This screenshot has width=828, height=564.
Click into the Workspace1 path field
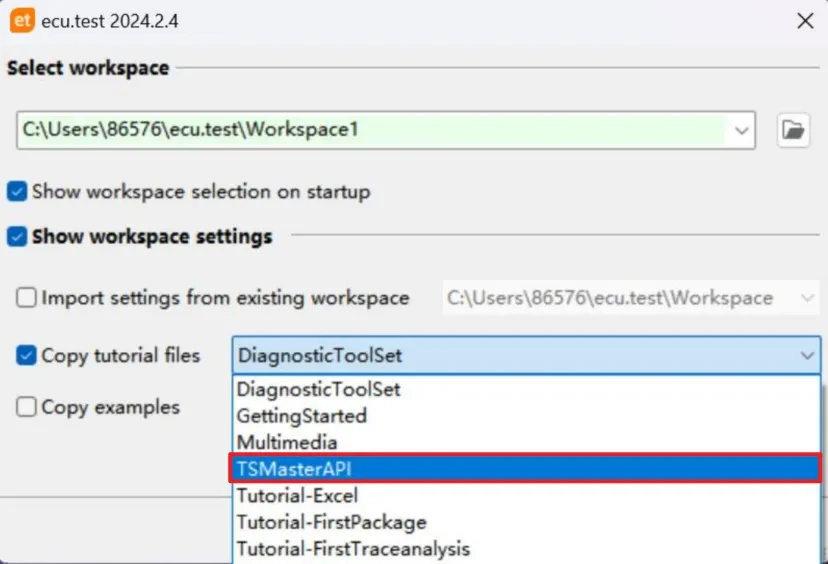click(370, 130)
